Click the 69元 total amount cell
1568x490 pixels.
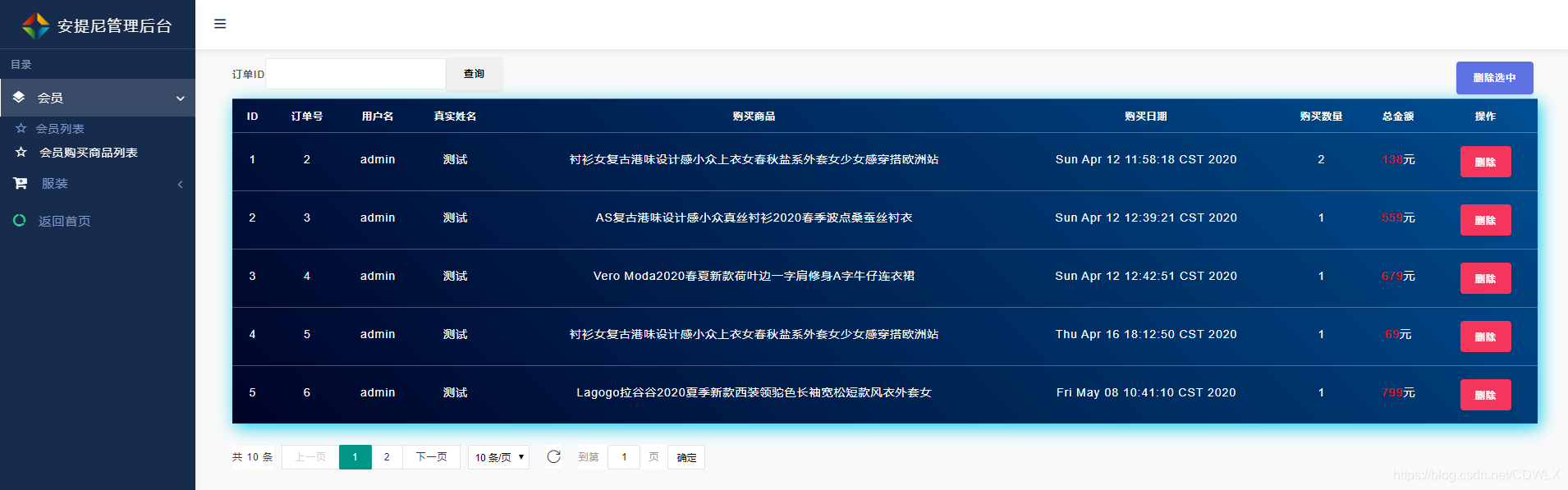(x=1398, y=334)
